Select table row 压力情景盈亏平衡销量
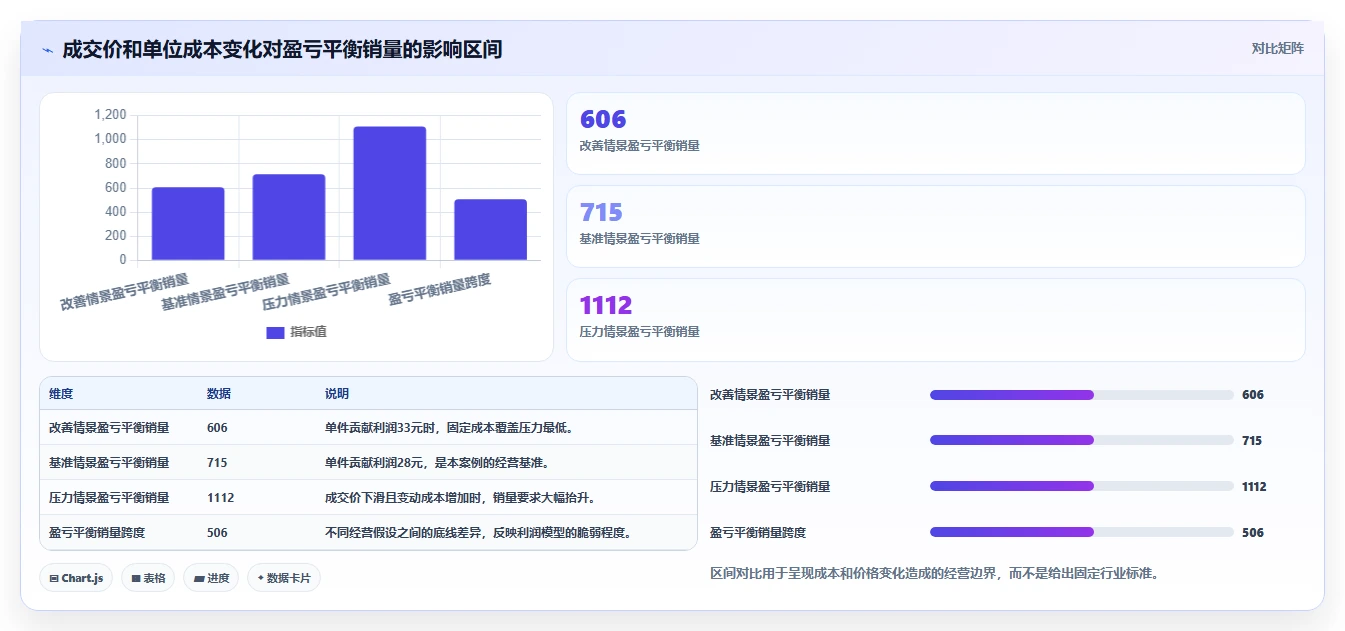Viewport: 1345px width, 631px height. click(x=368, y=498)
